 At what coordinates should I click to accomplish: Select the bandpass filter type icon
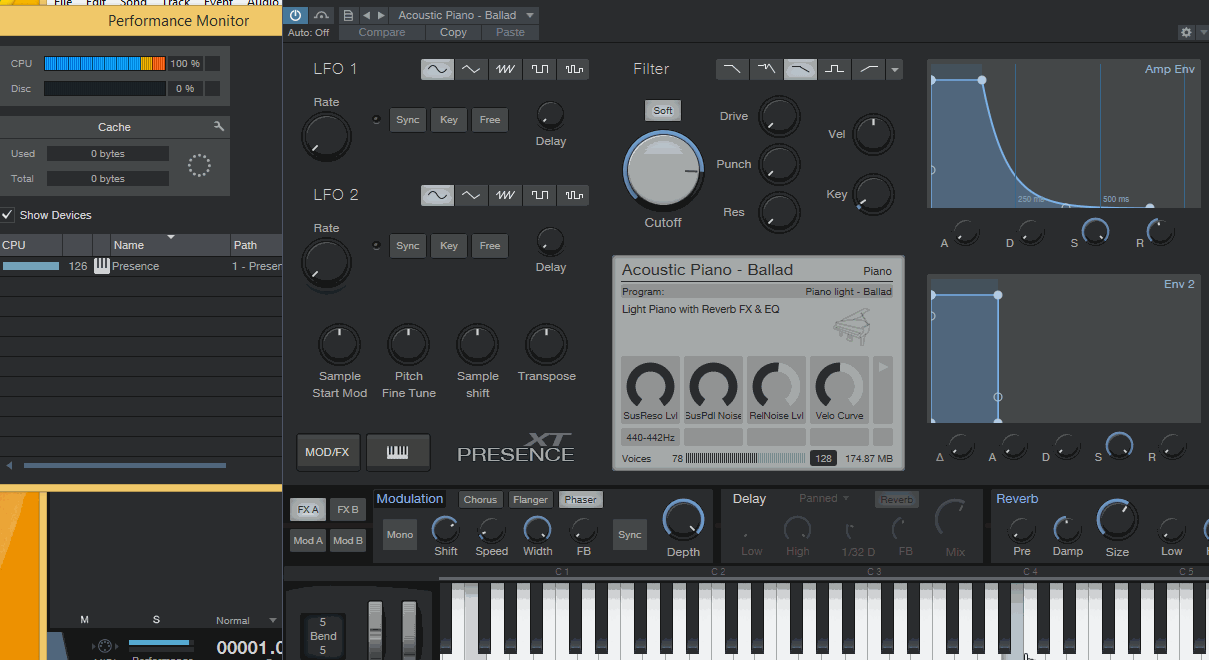coord(835,69)
